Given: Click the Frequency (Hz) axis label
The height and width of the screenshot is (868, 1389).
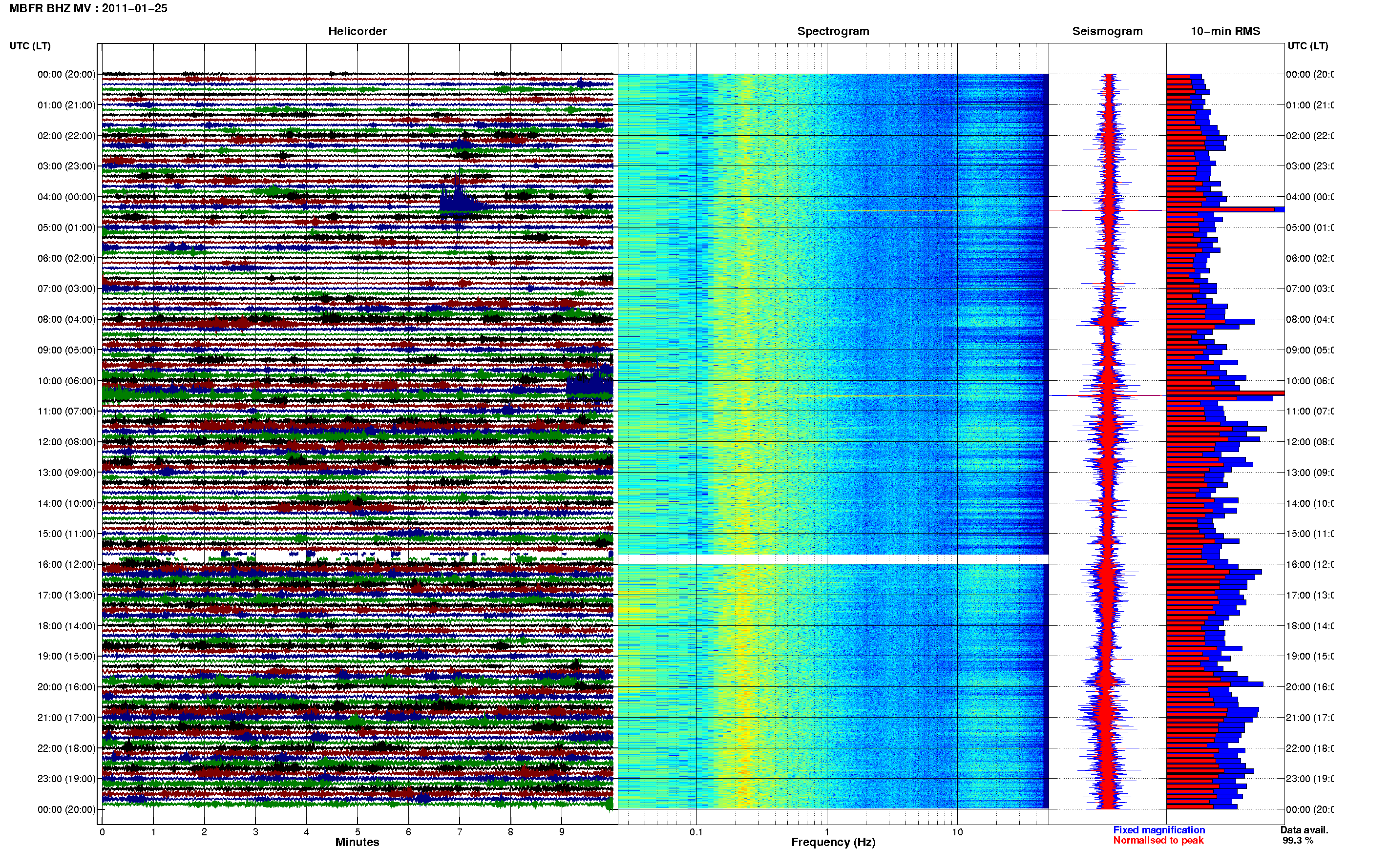Looking at the screenshot, I should (833, 842).
